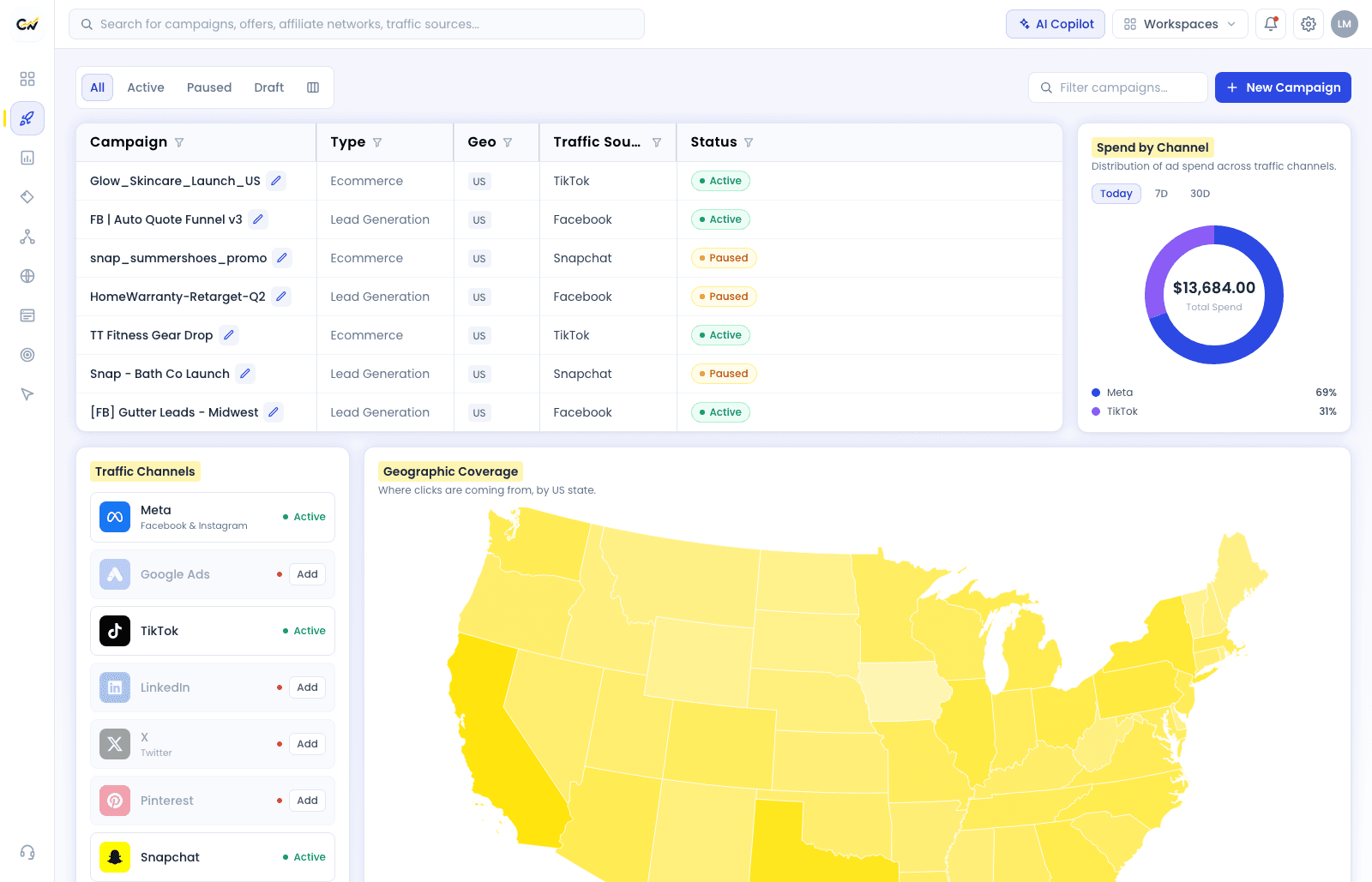Open the Type column filter
The image size is (1372, 882).
(x=377, y=142)
